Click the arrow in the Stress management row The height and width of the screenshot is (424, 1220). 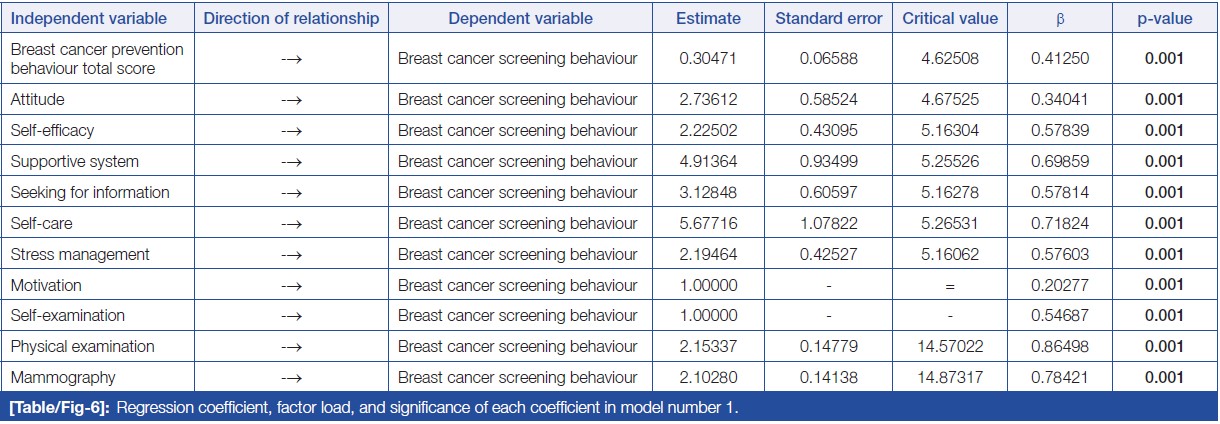[291, 254]
